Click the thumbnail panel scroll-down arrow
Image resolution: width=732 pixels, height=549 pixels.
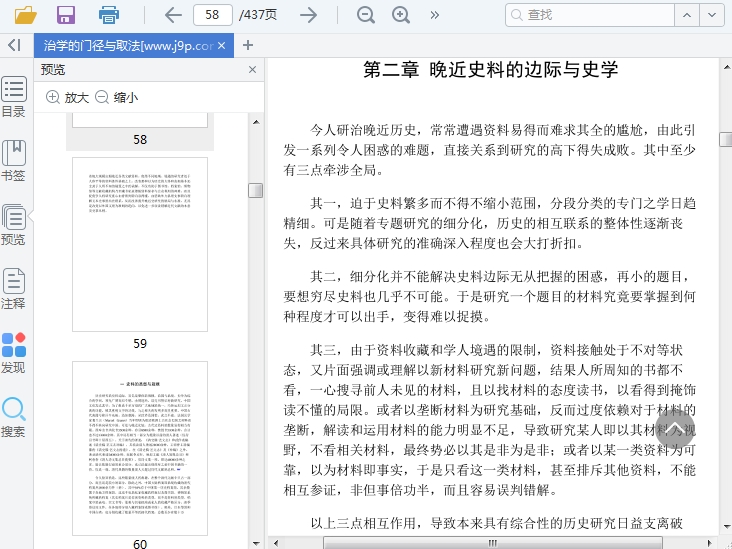[256, 543]
